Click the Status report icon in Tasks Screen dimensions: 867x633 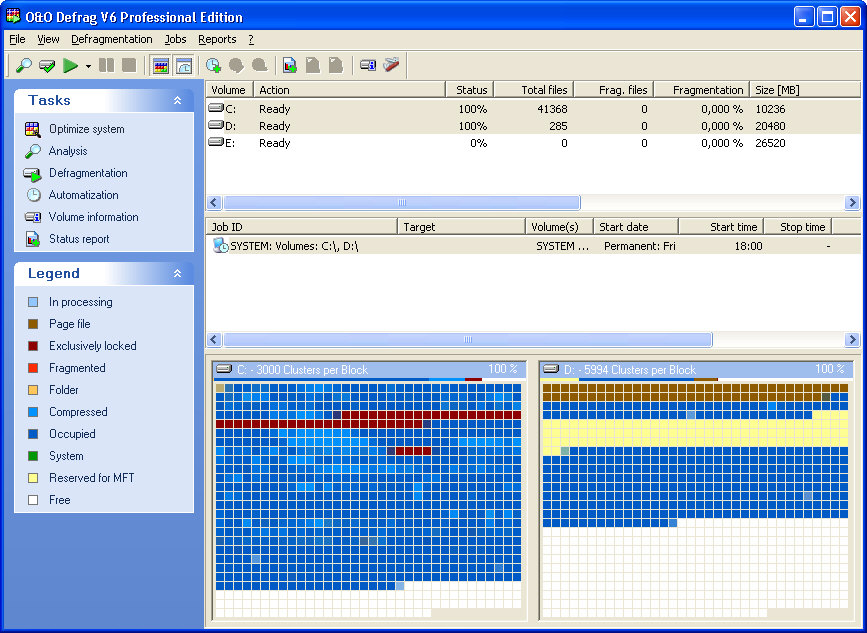33,239
